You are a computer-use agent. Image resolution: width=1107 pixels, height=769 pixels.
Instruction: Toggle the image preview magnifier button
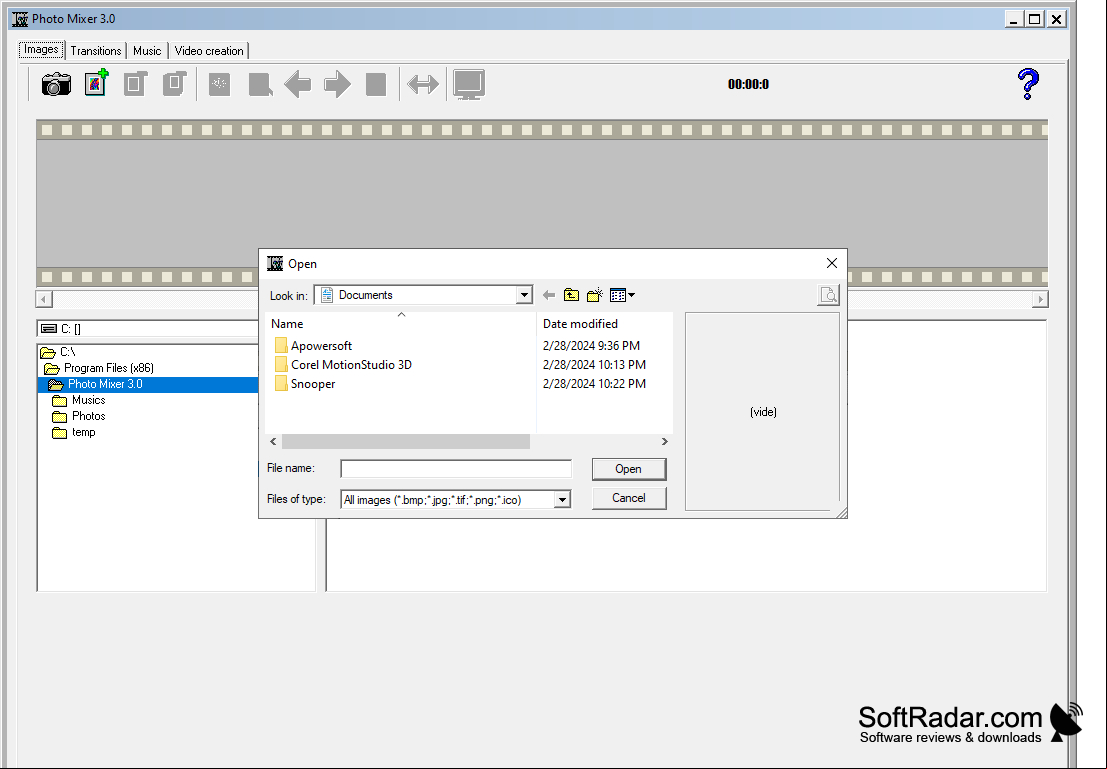[x=828, y=295]
